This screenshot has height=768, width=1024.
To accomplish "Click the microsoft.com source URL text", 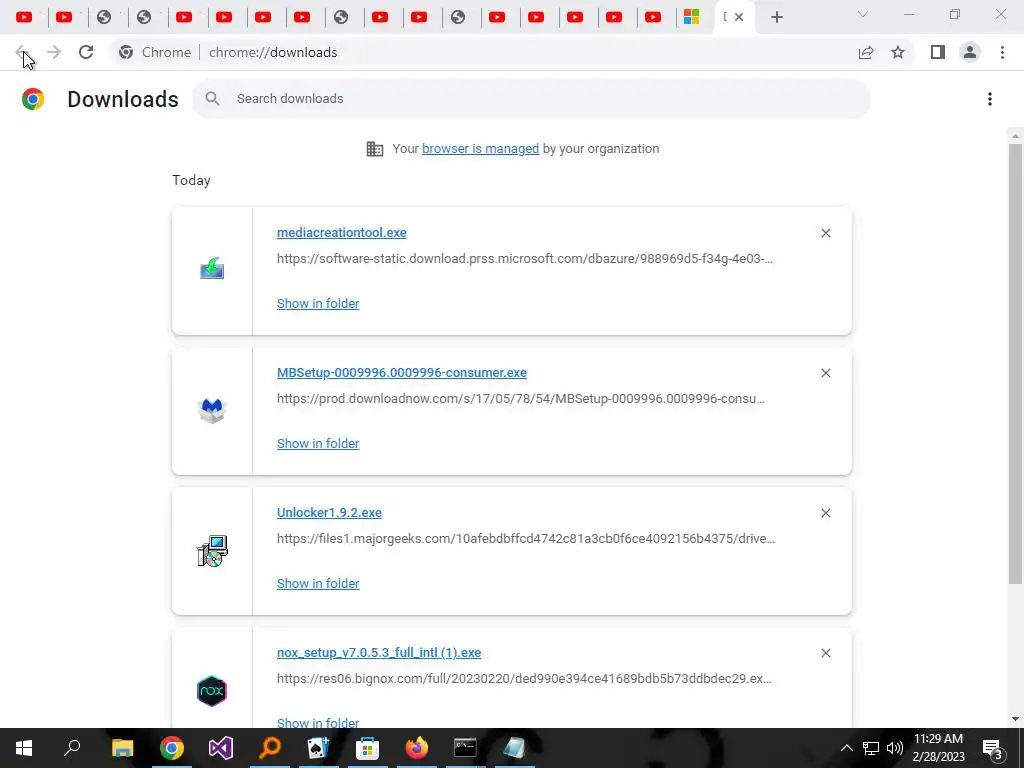I will click(524, 259).
